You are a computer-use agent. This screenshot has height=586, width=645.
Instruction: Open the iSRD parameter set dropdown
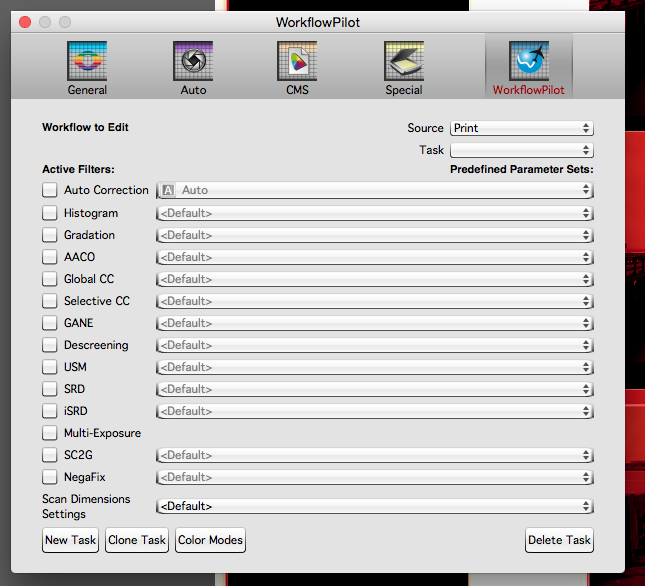point(374,411)
